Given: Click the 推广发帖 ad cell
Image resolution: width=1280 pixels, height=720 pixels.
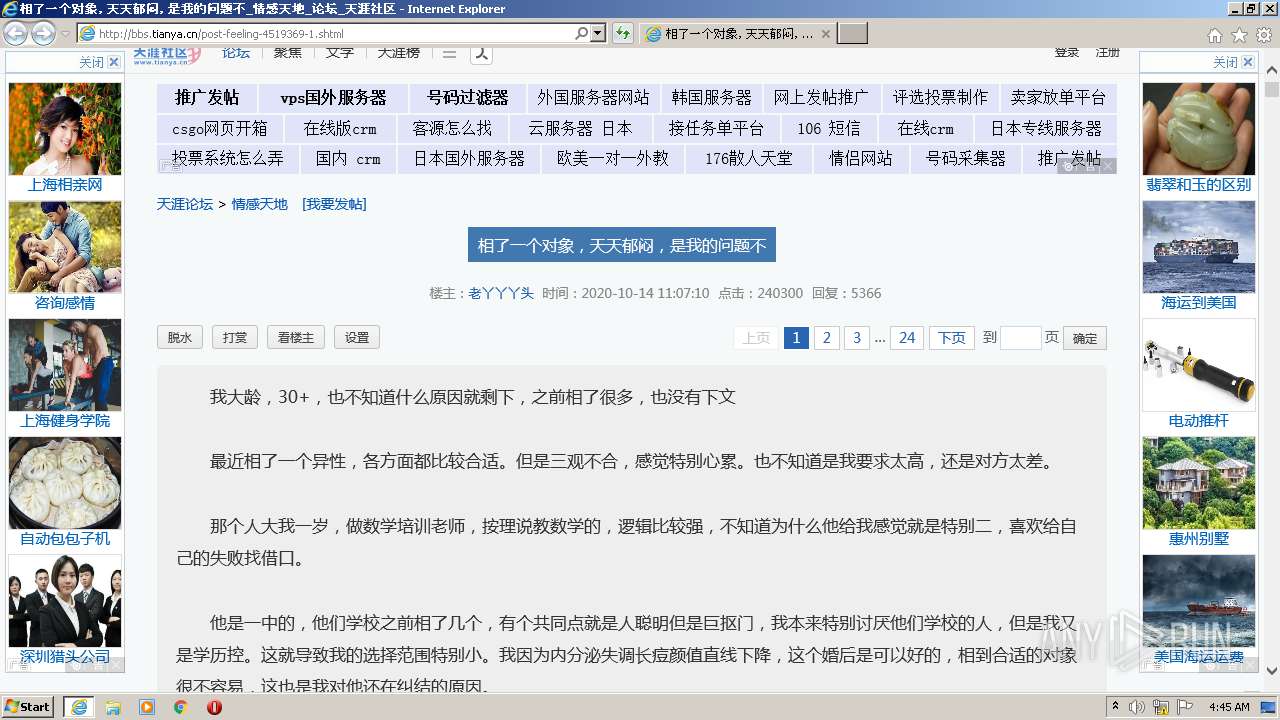Looking at the screenshot, I should (x=207, y=98).
